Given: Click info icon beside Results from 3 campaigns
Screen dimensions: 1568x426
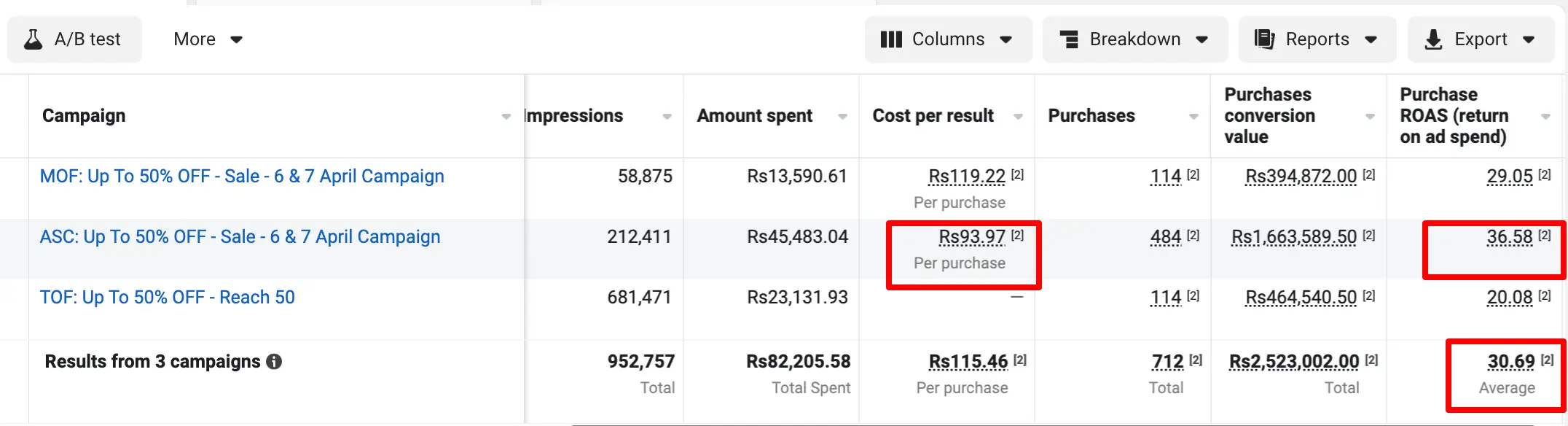Looking at the screenshot, I should tap(274, 362).
